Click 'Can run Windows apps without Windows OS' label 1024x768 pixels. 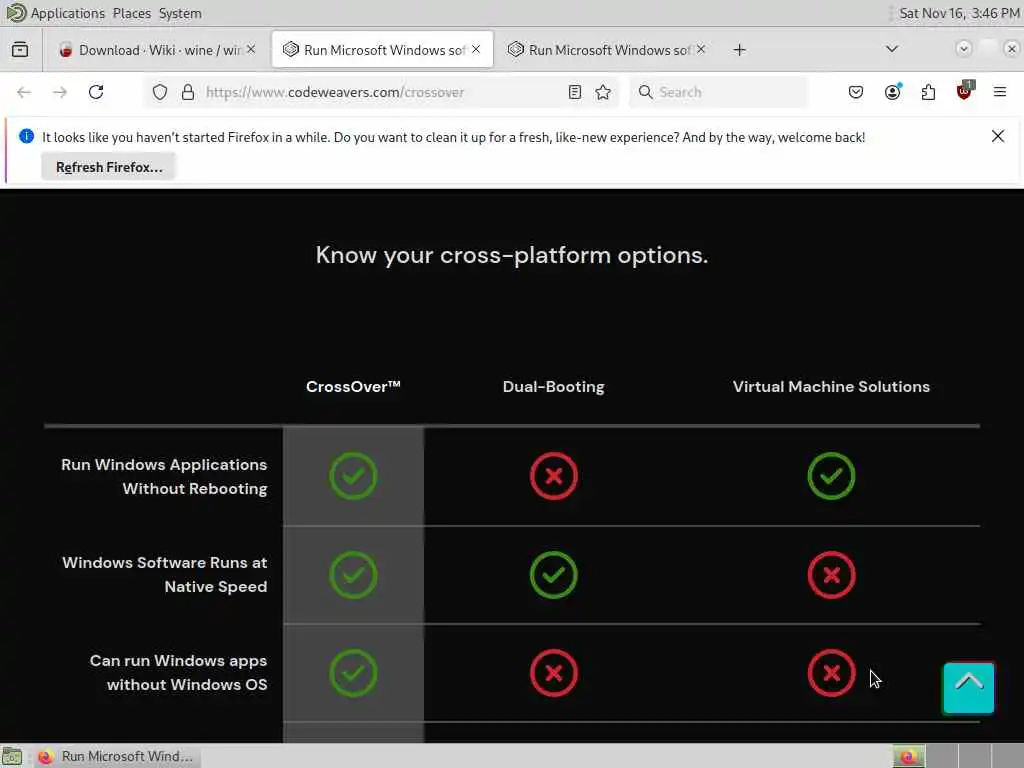pyautogui.click(x=178, y=673)
